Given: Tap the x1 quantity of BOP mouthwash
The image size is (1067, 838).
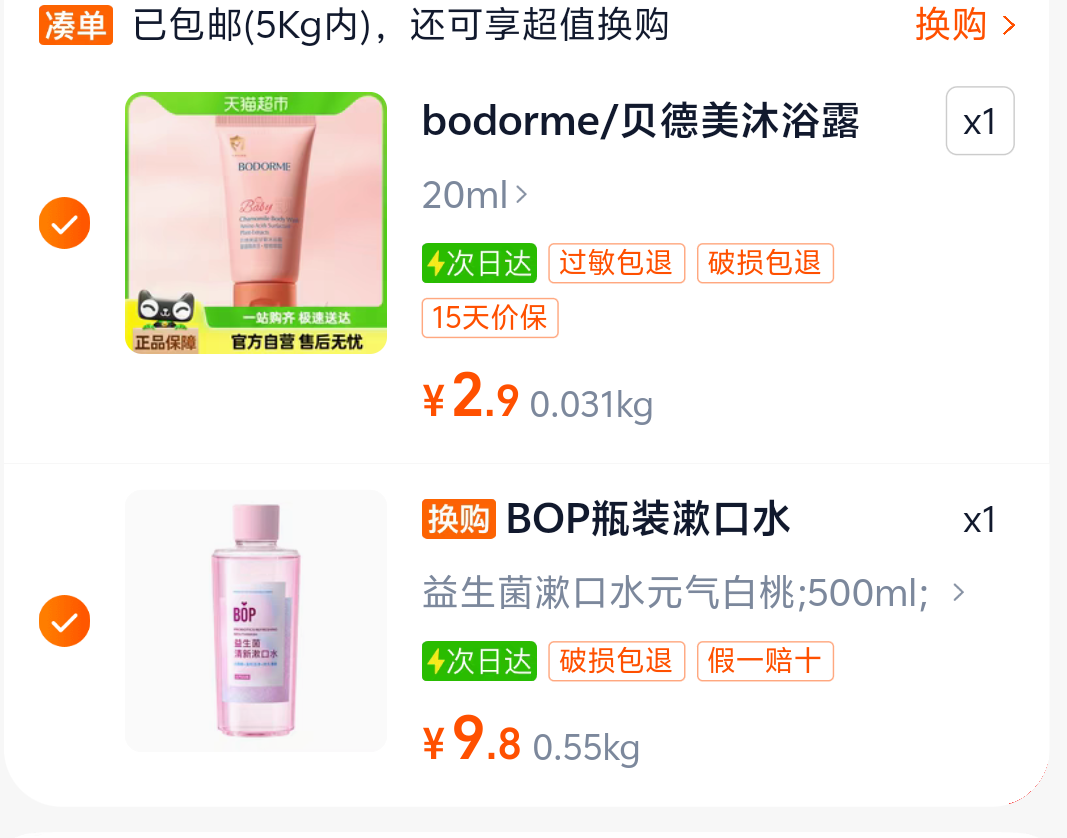Looking at the screenshot, I should (x=980, y=520).
